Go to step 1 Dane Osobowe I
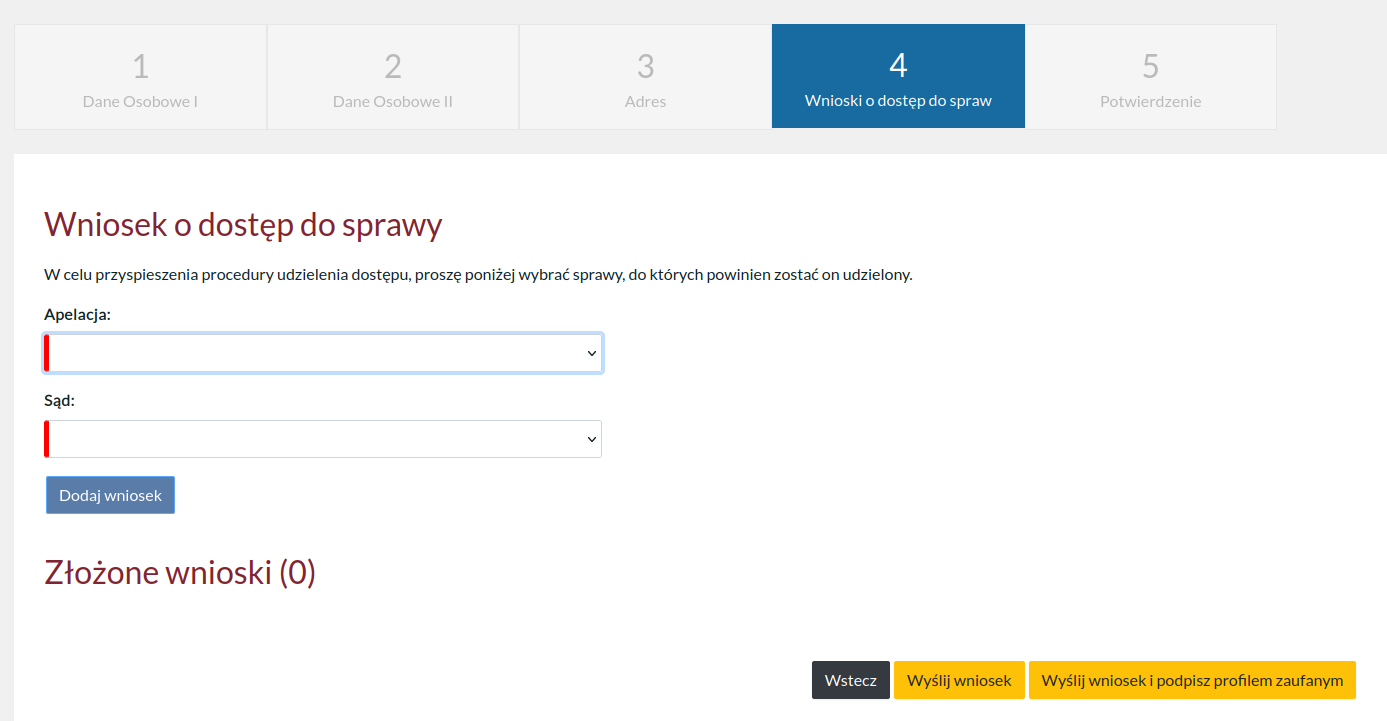1387x721 pixels. coord(140,77)
